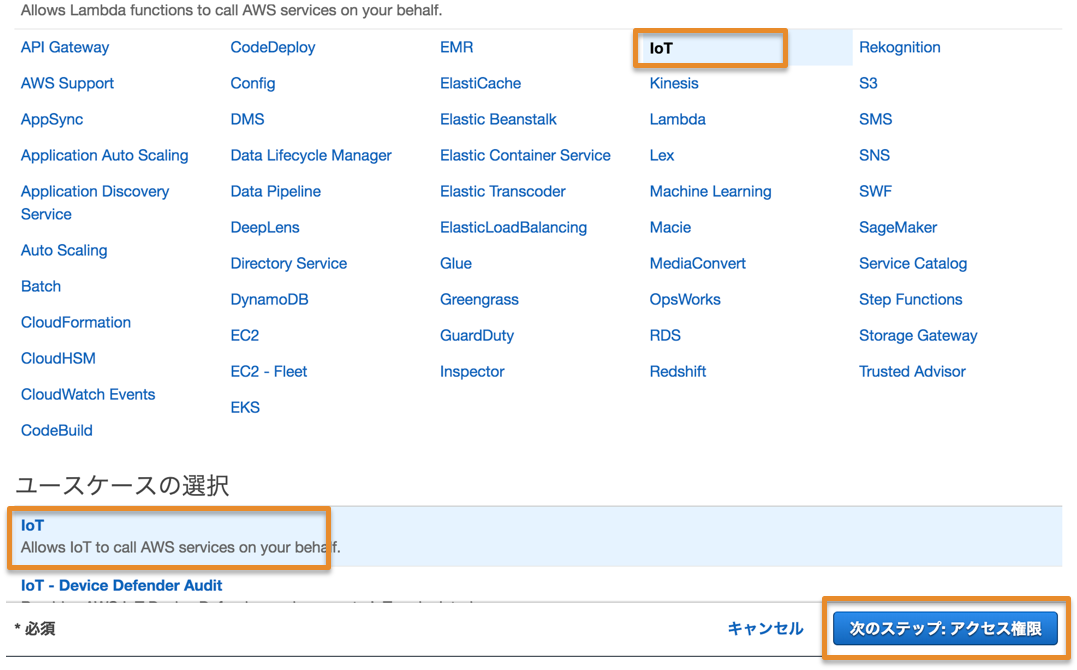Select Machine Learning service
The image size is (1077, 670).
[x=710, y=191]
